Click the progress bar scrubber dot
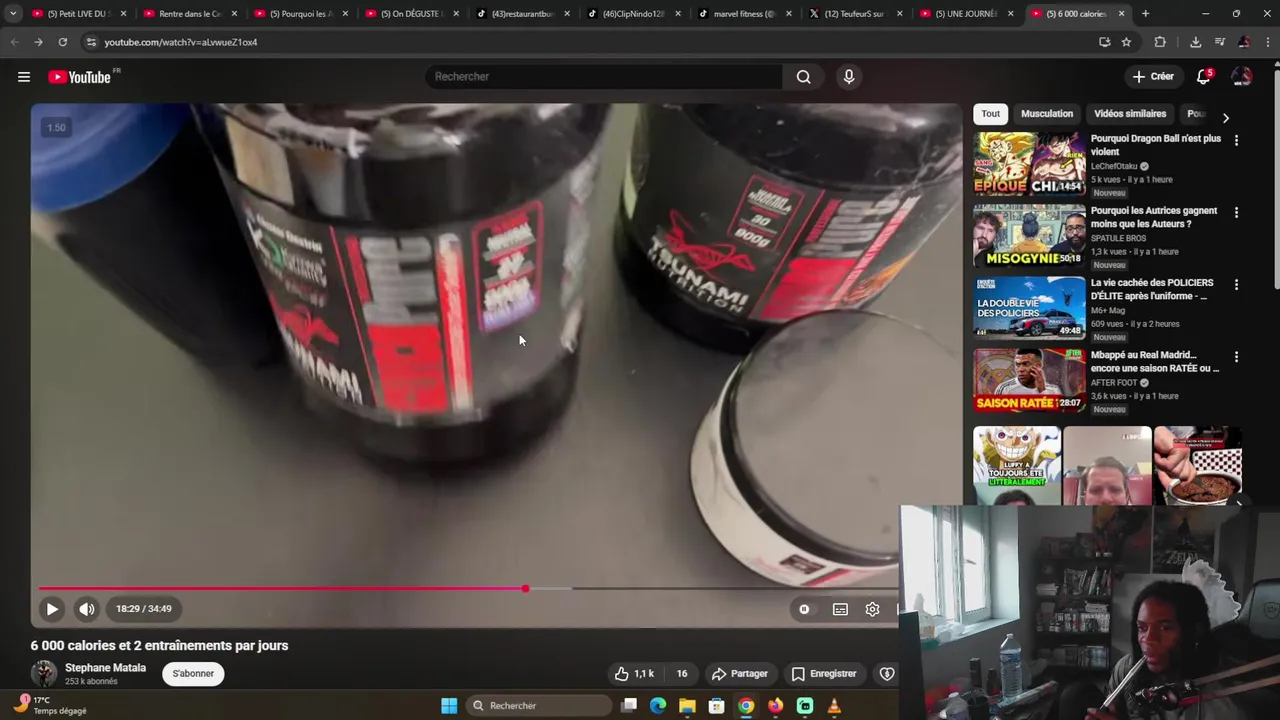This screenshot has height=720, width=1280. click(x=525, y=588)
